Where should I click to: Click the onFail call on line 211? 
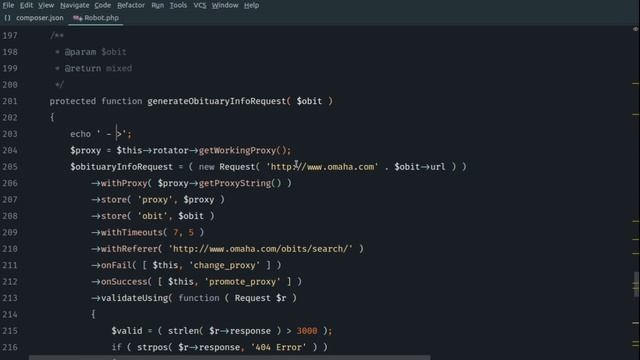(186, 265)
